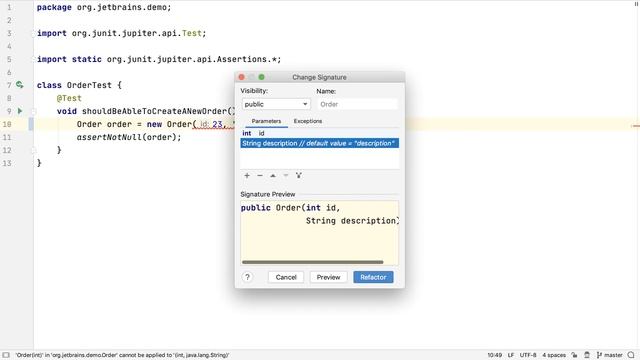640x360 pixels.
Task: Select the 'int id' parameter row
Action: pos(320,133)
